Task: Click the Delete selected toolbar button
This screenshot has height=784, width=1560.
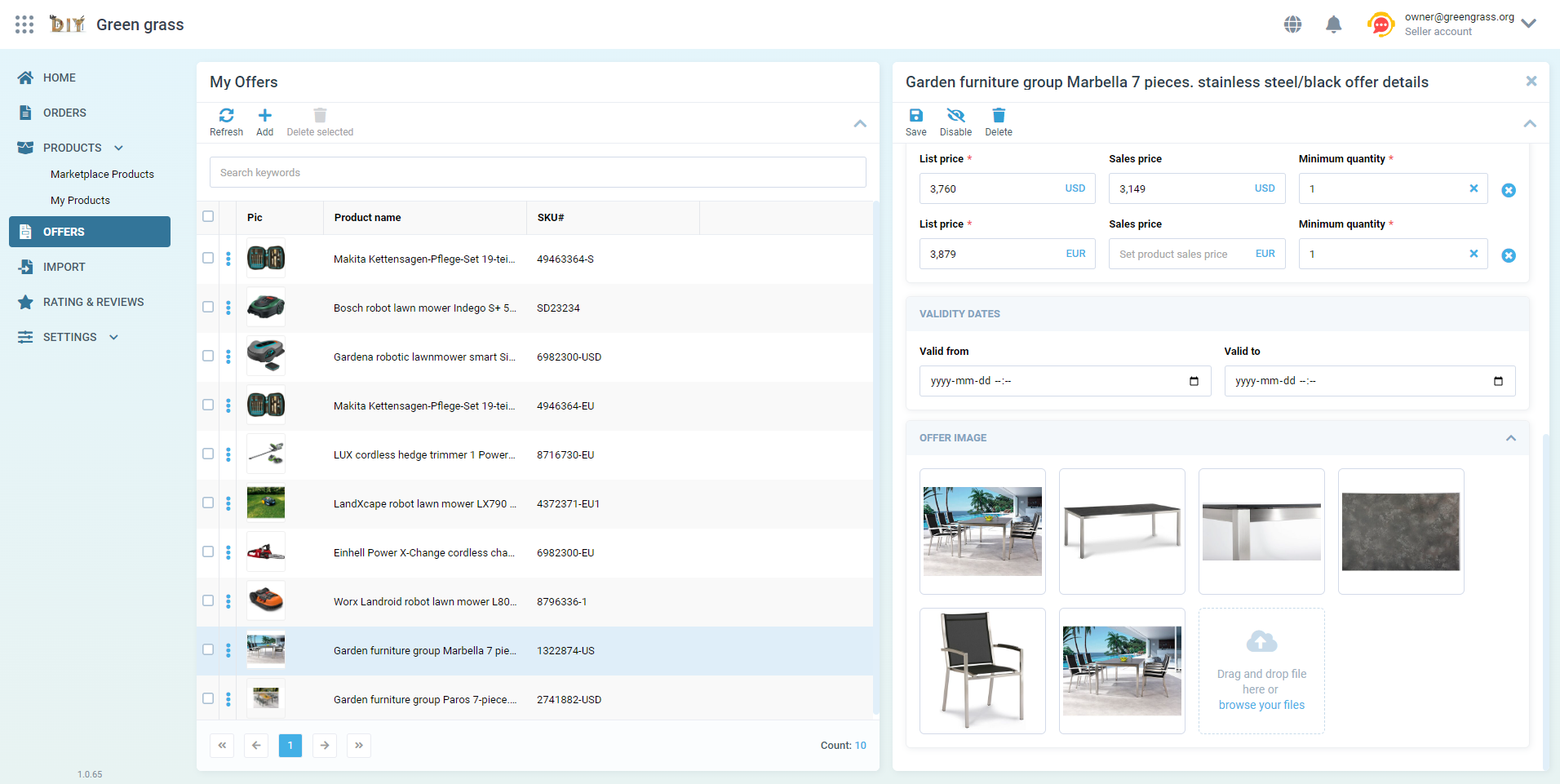Action: pos(320,122)
